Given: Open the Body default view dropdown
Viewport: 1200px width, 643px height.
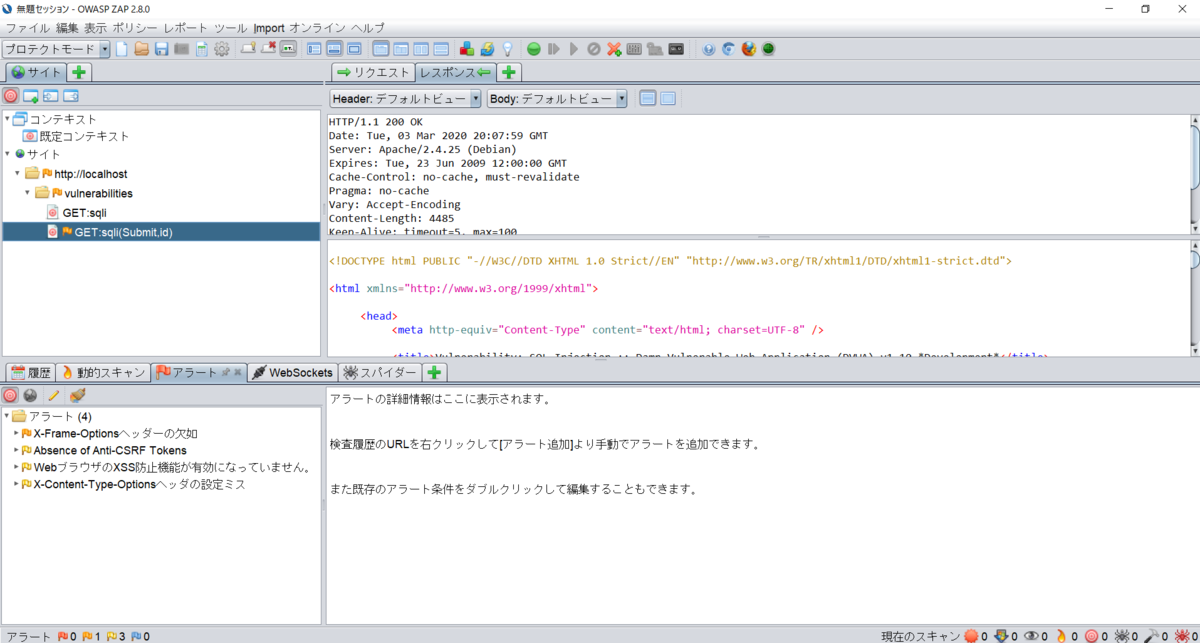Looking at the screenshot, I should pos(622,99).
